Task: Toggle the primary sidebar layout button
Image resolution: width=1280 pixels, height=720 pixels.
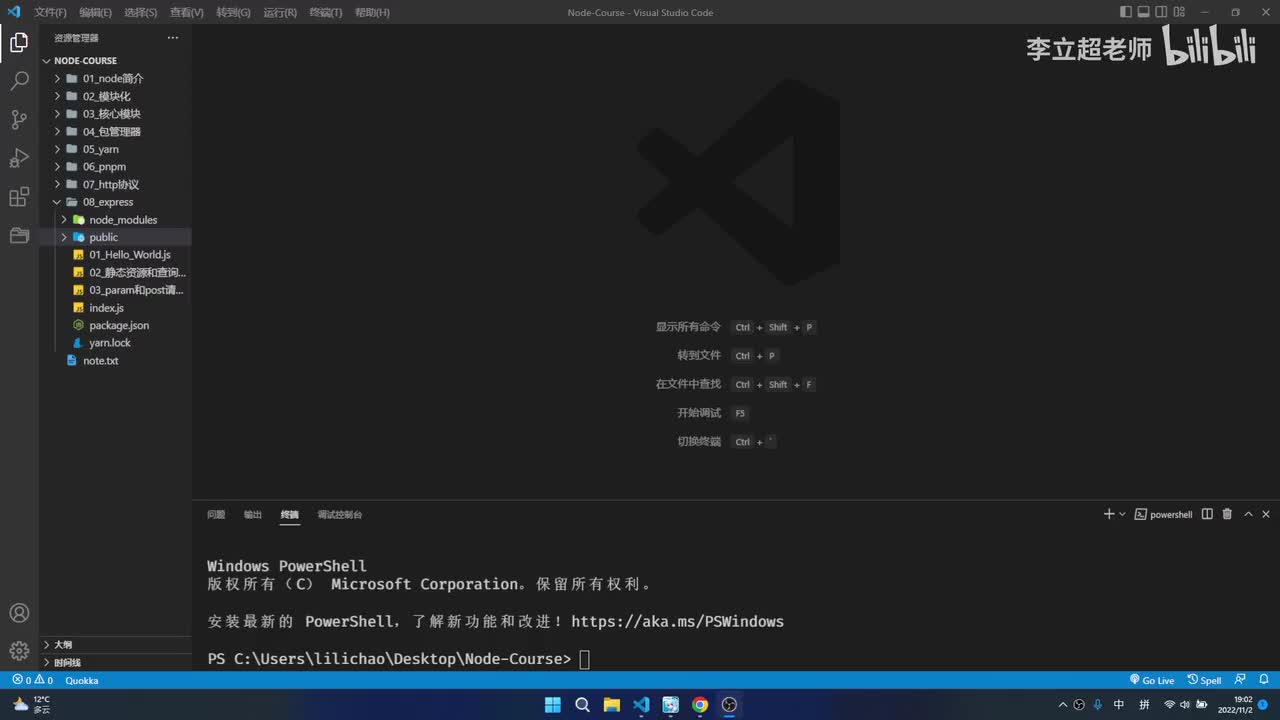Action: coord(1126,12)
